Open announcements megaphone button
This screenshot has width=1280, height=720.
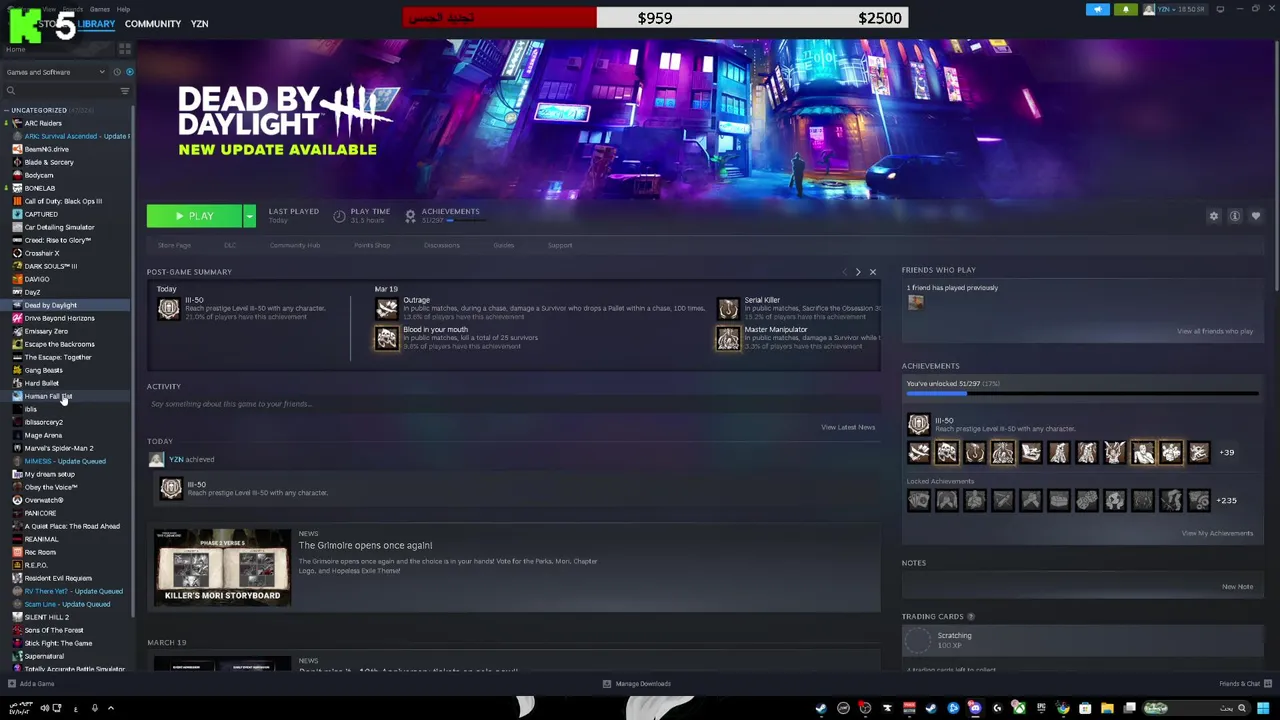(x=1098, y=9)
